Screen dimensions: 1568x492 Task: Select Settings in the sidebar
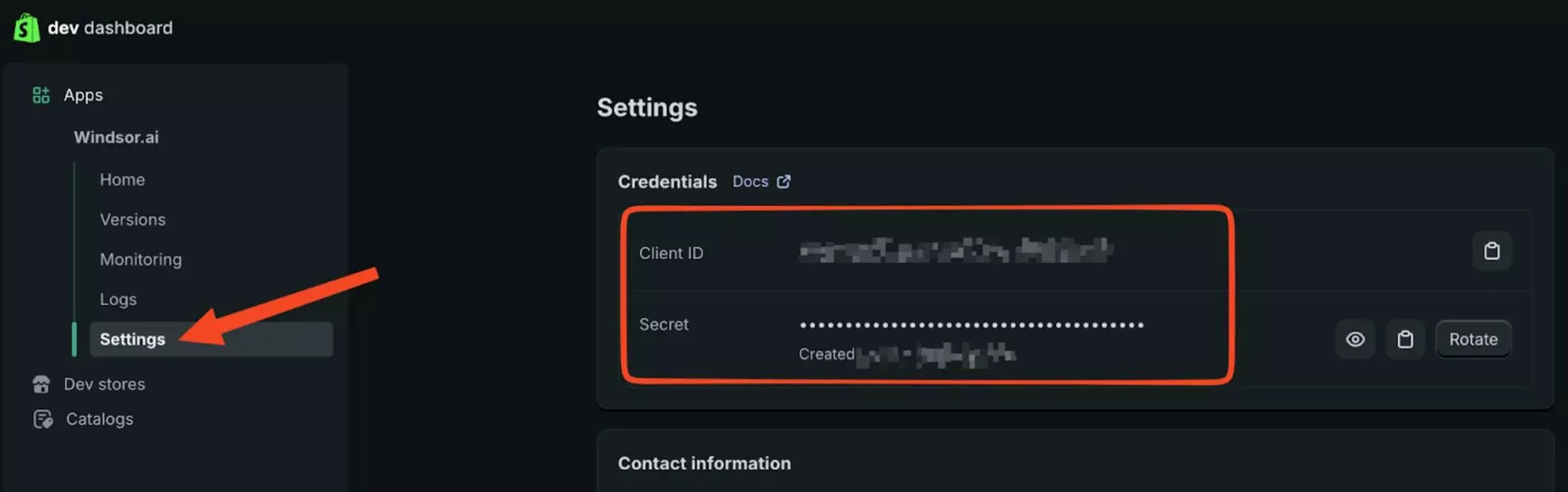(x=132, y=338)
